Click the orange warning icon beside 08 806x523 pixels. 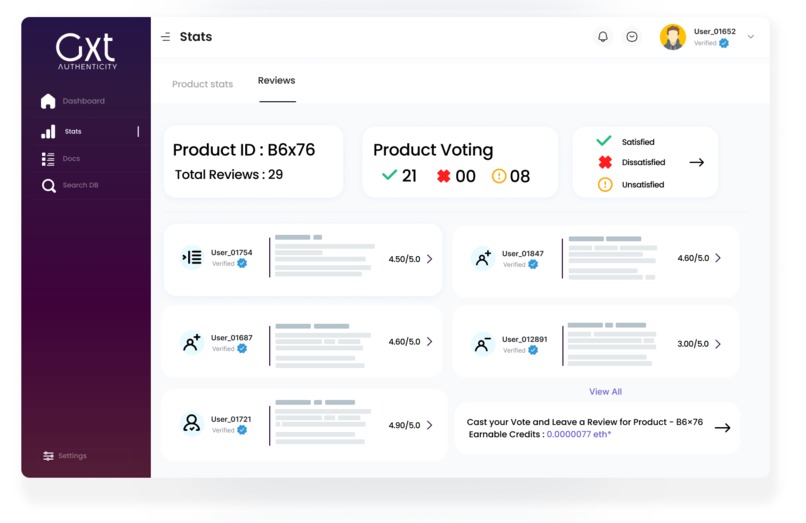(499, 176)
